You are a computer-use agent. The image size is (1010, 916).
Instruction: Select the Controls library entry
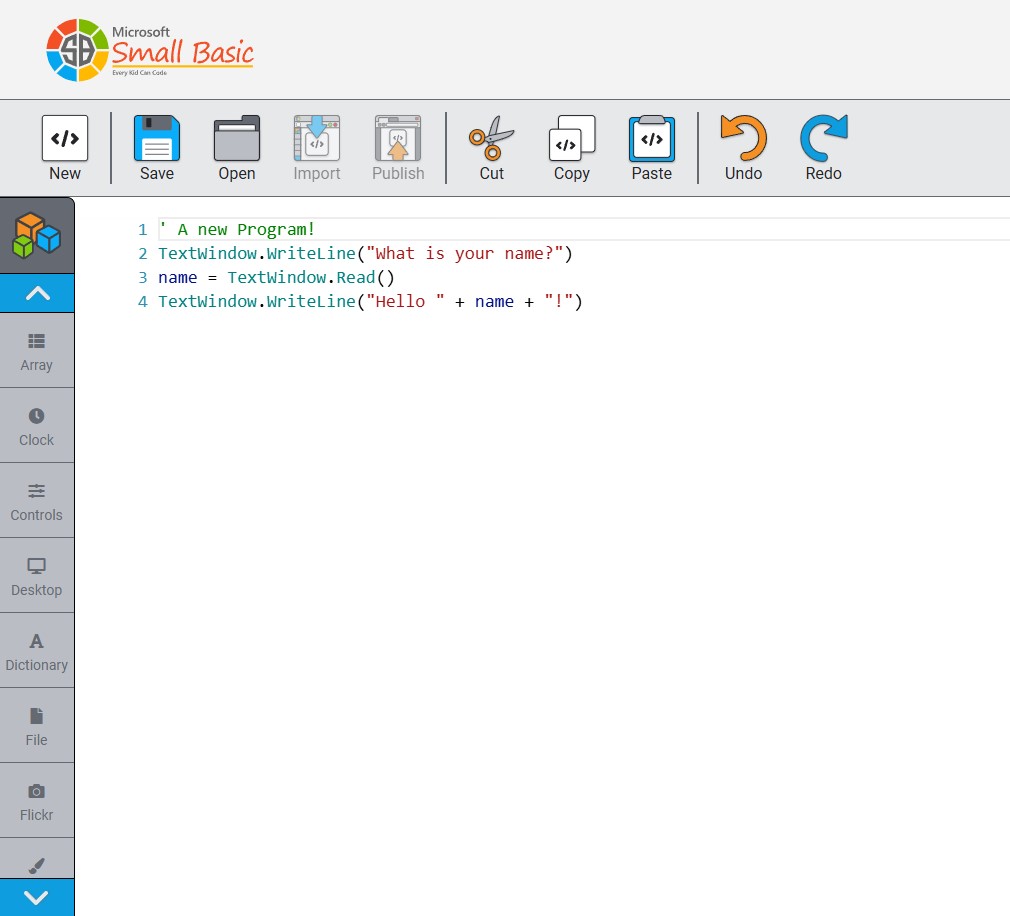pyautogui.click(x=37, y=501)
